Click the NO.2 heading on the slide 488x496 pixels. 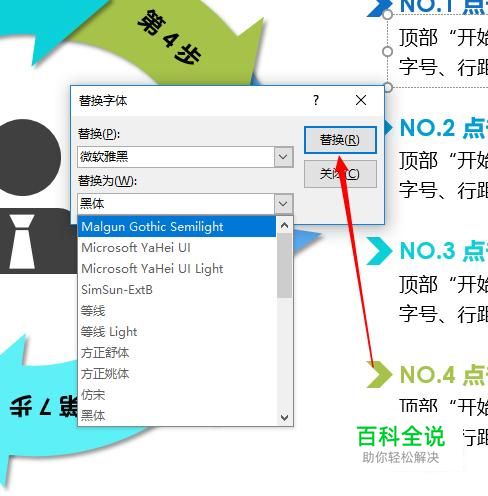pos(443,128)
